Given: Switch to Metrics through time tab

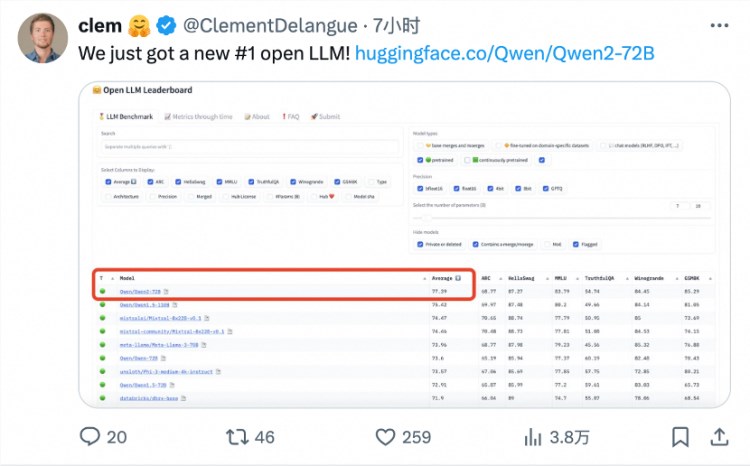Looking at the screenshot, I should pyautogui.click(x=198, y=116).
